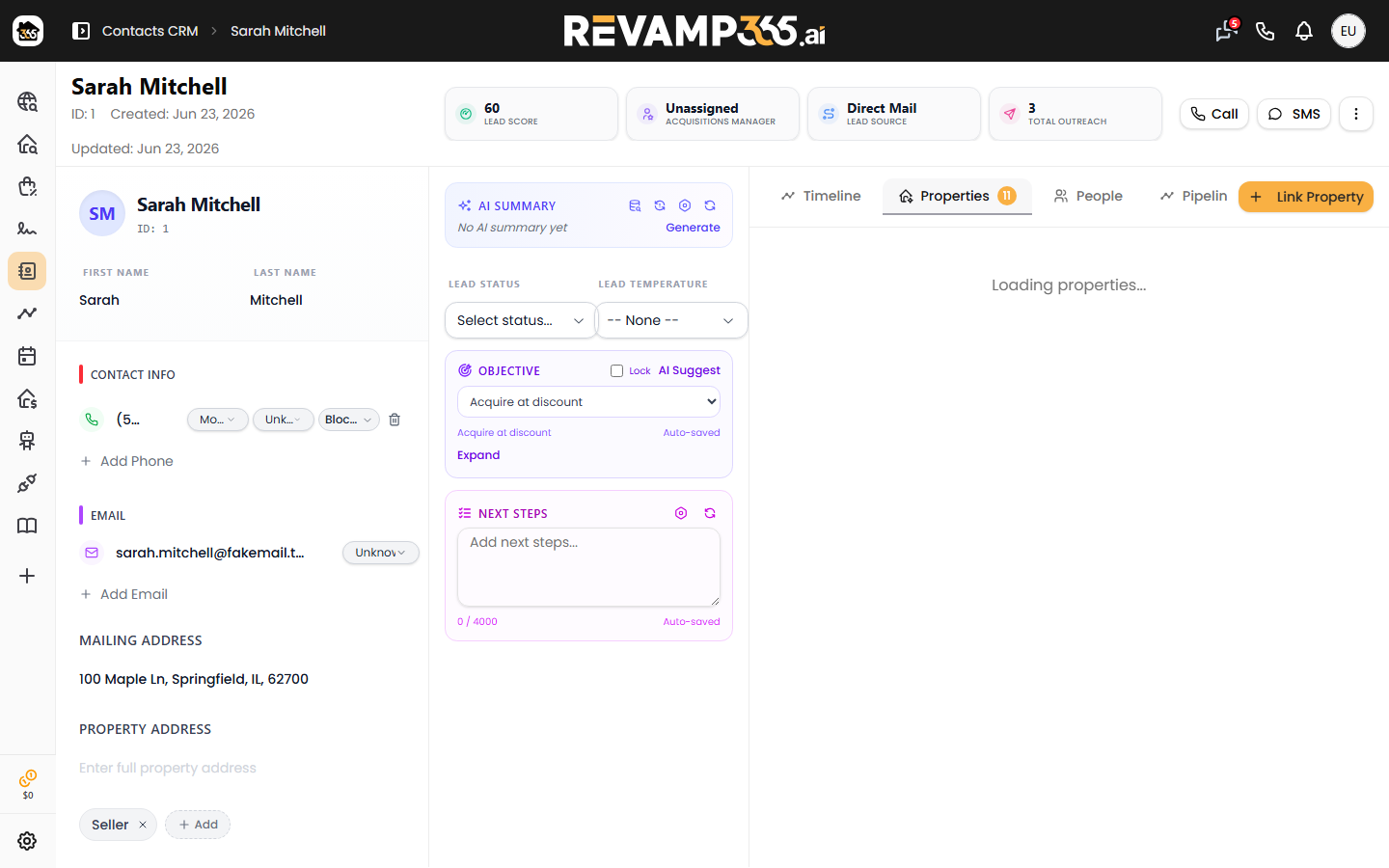Click AI Suggest for objective
1389x868 pixels.
tap(689, 370)
